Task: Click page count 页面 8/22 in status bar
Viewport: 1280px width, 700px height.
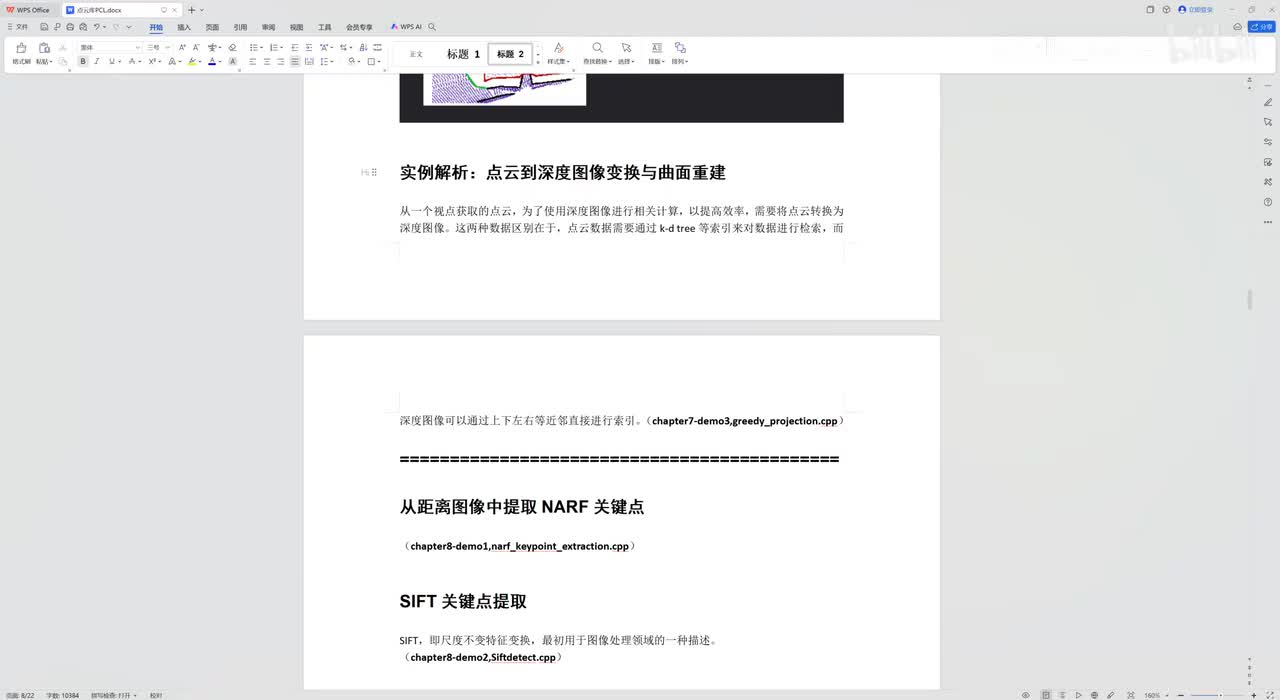Action: 20,695
